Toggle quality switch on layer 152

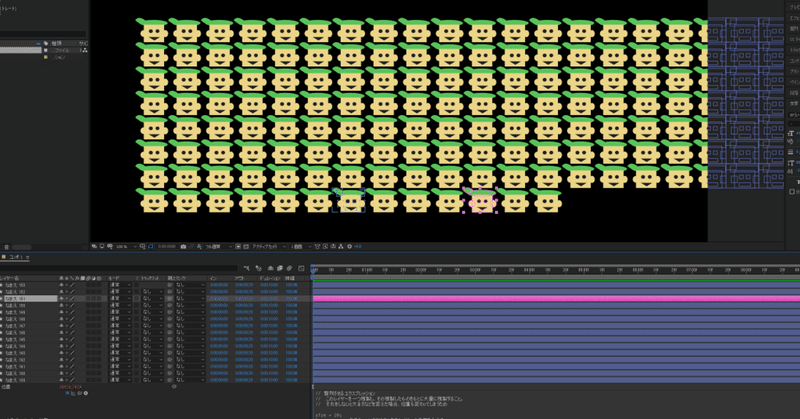click(x=72, y=291)
